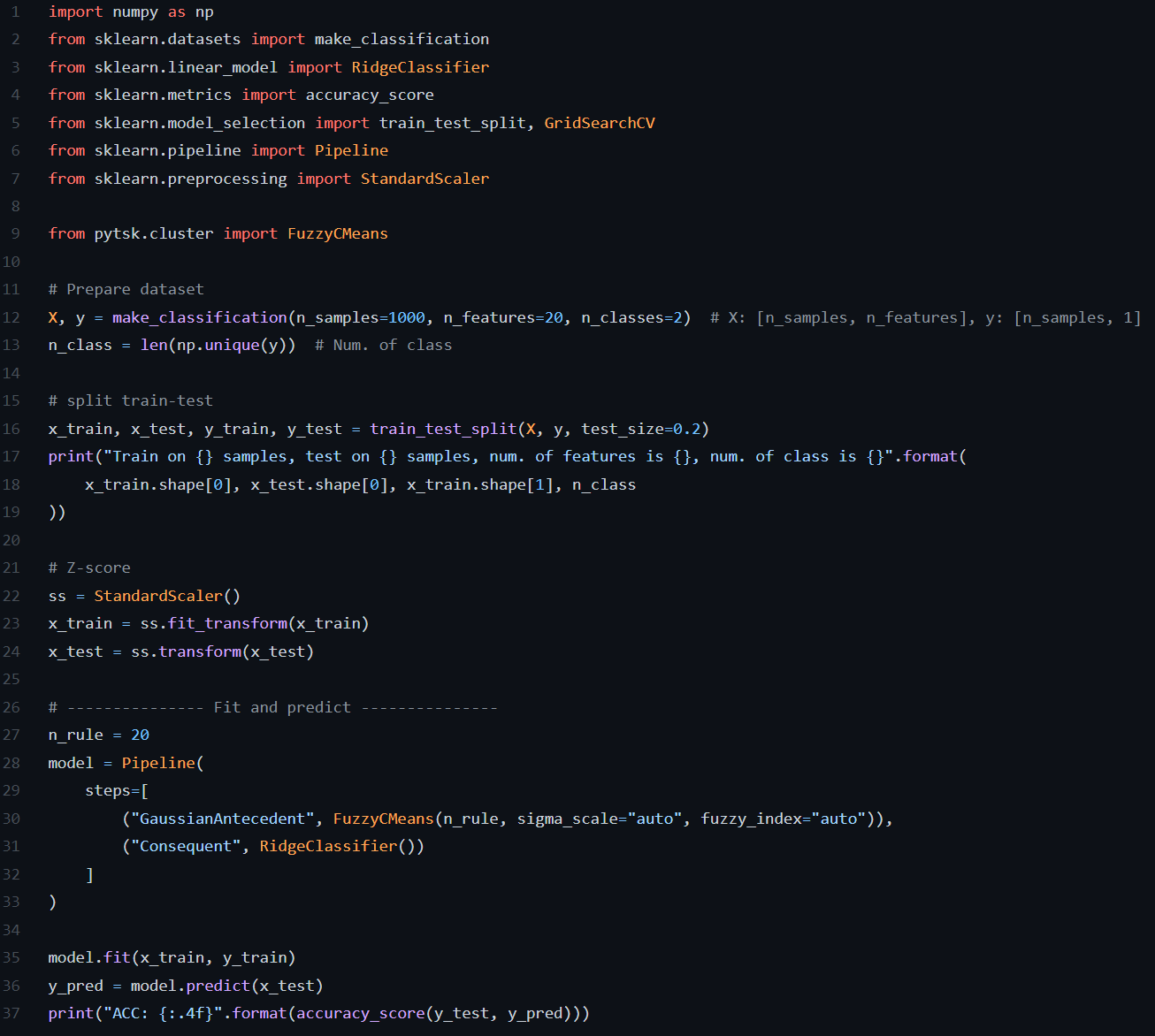Click Pipeline( on the model line
Viewport: 1155px width, 1036px height.
pyautogui.click(x=162, y=763)
